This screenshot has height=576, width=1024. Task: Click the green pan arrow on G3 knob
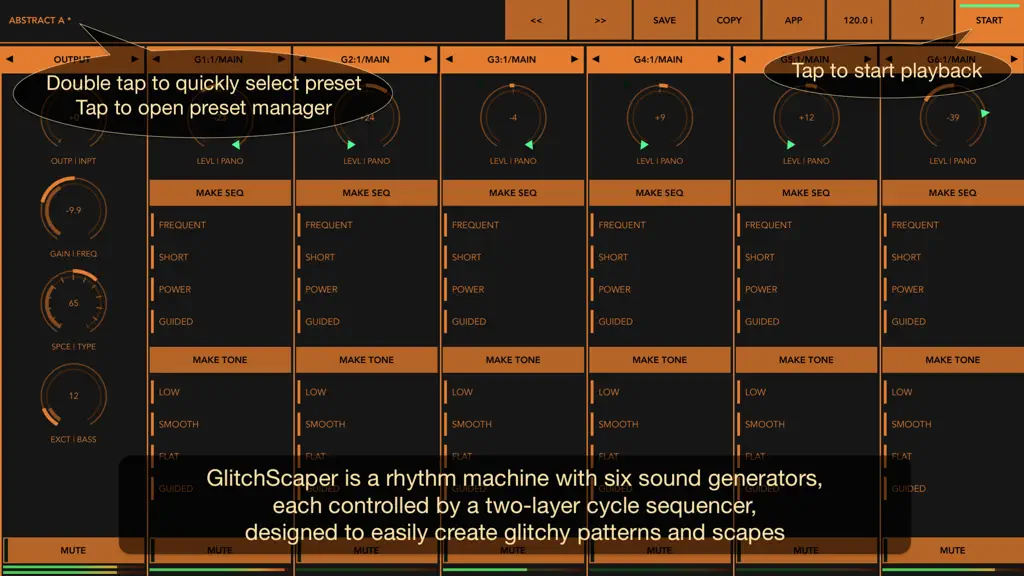point(529,144)
